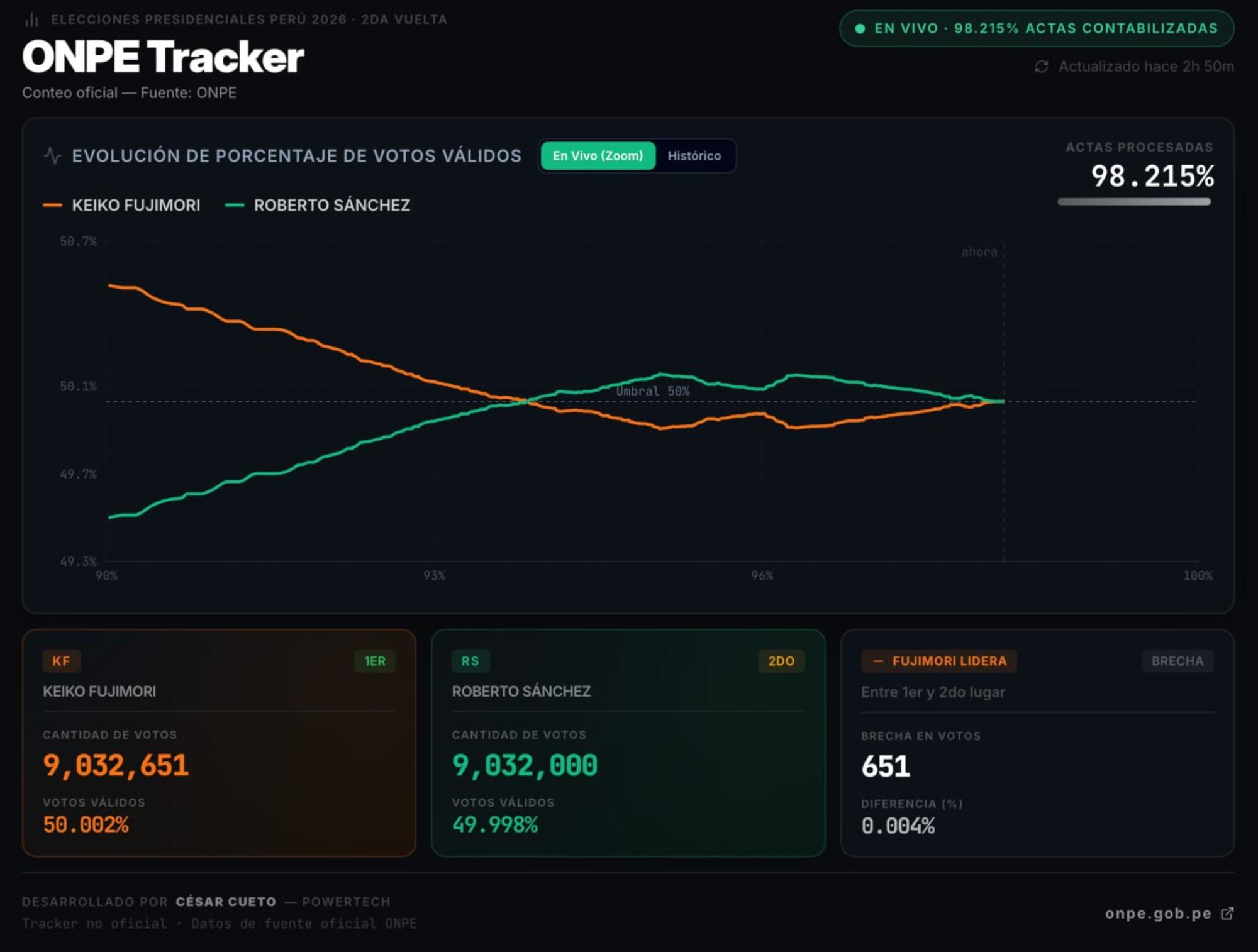Click the 'Umbral 50%' chart label
This screenshot has width=1258, height=952.
pyautogui.click(x=653, y=391)
